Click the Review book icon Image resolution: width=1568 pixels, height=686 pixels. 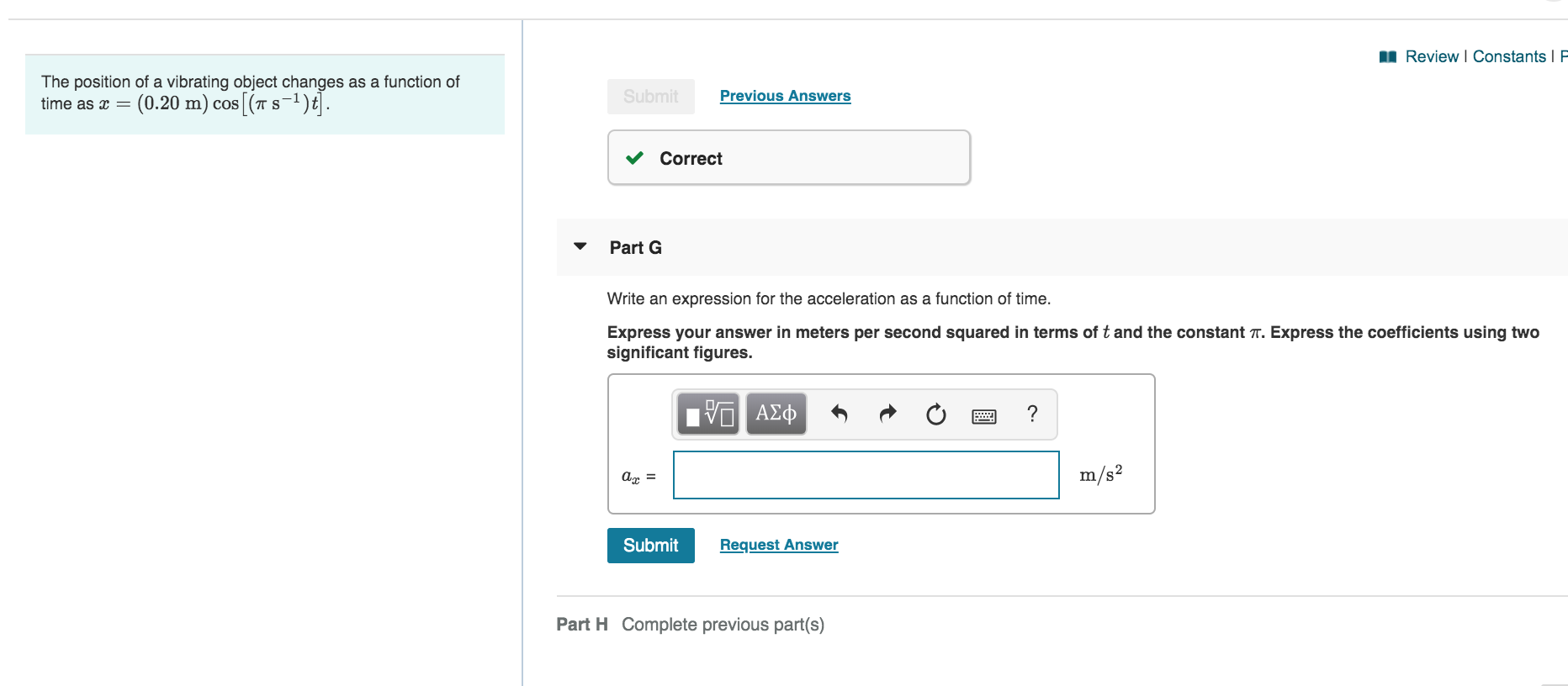[x=1388, y=57]
